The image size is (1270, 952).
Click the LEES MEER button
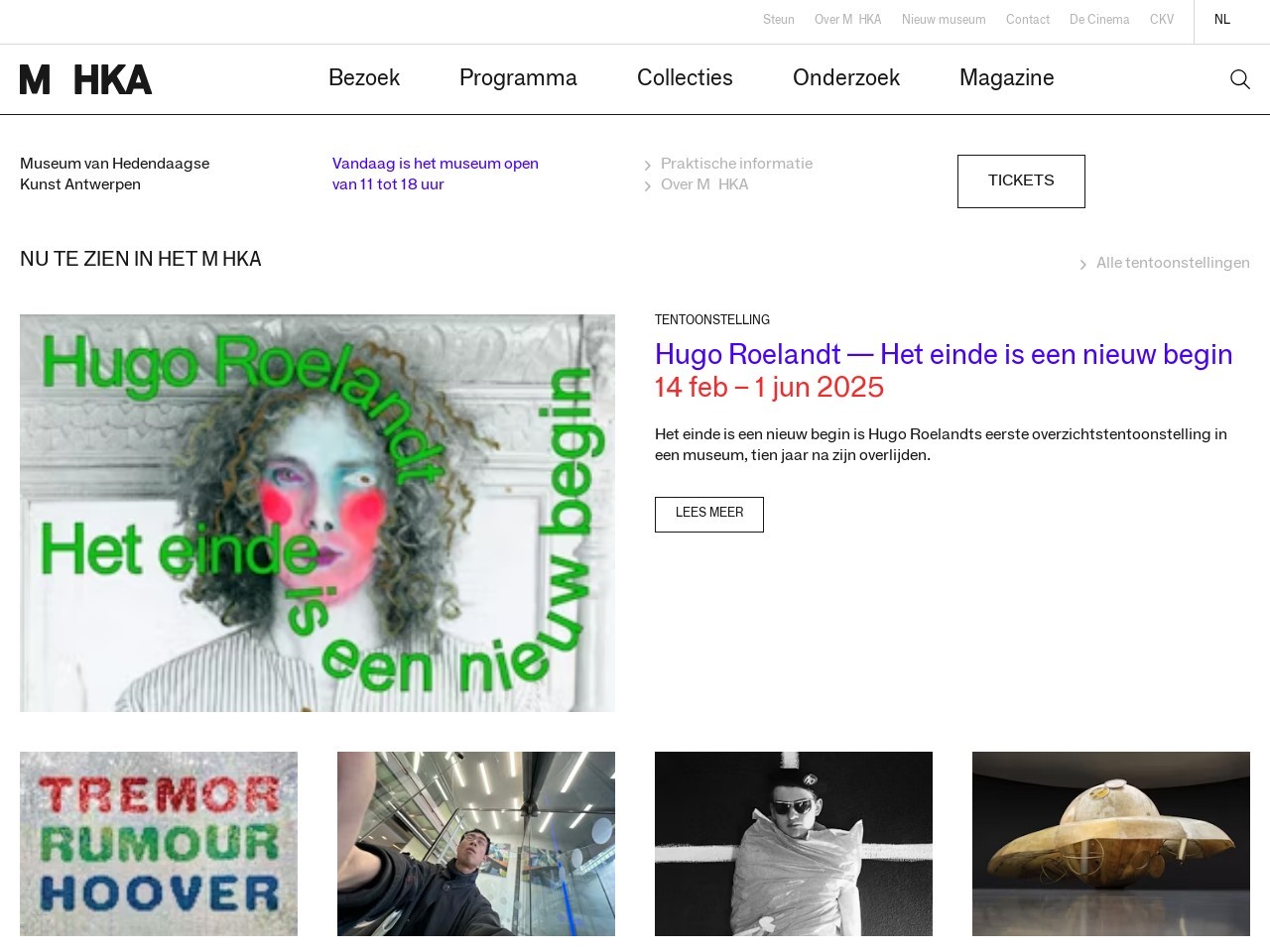pyautogui.click(x=709, y=515)
